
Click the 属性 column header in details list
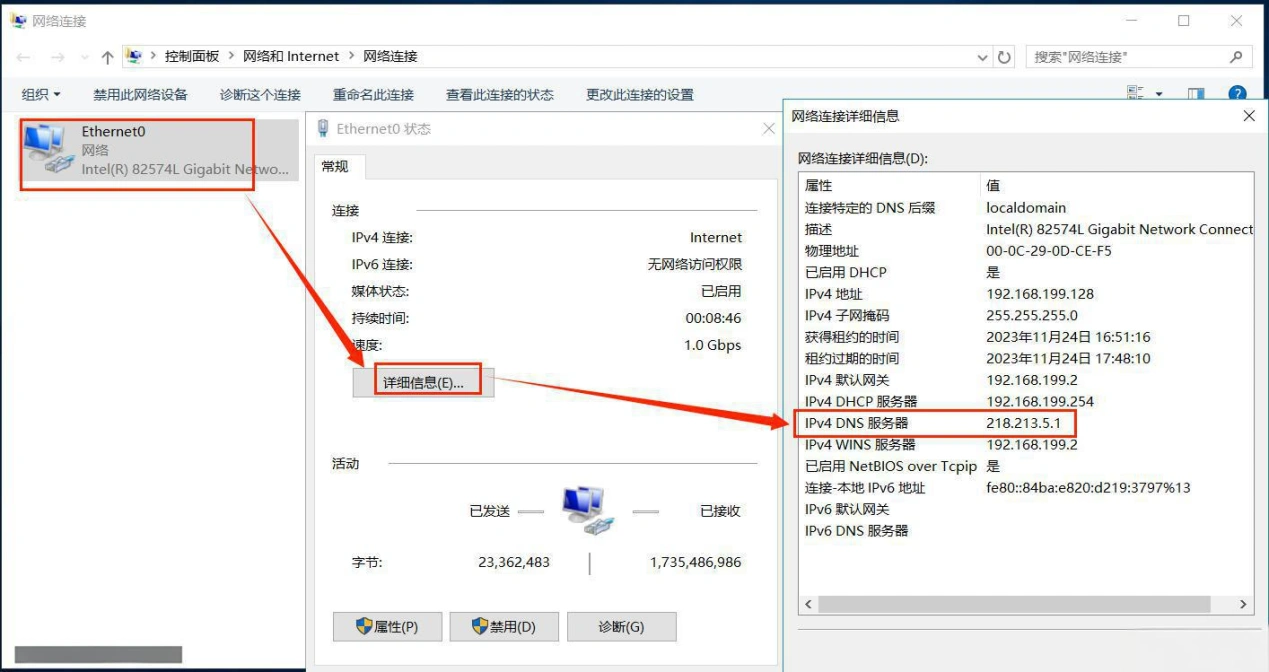889,185
